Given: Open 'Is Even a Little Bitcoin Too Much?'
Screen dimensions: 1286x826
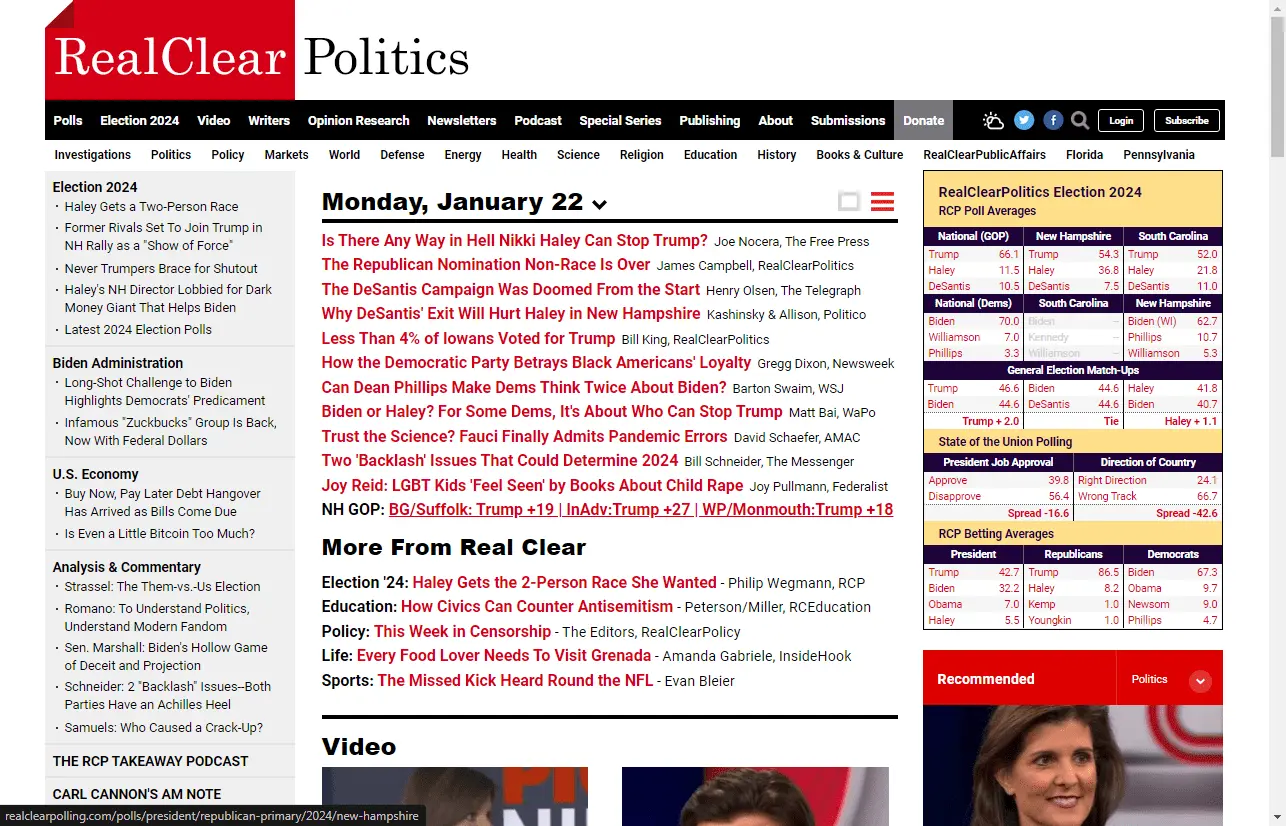Looking at the screenshot, I should (160, 534).
